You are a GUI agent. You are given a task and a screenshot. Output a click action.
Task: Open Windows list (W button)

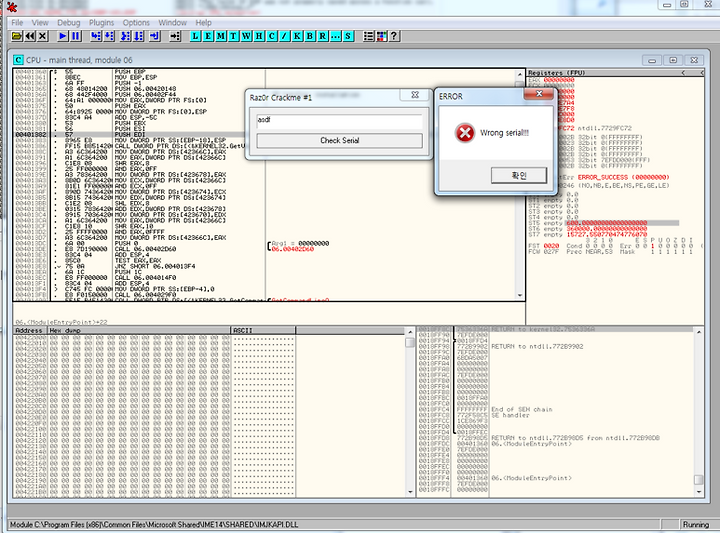(x=247, y=36)
